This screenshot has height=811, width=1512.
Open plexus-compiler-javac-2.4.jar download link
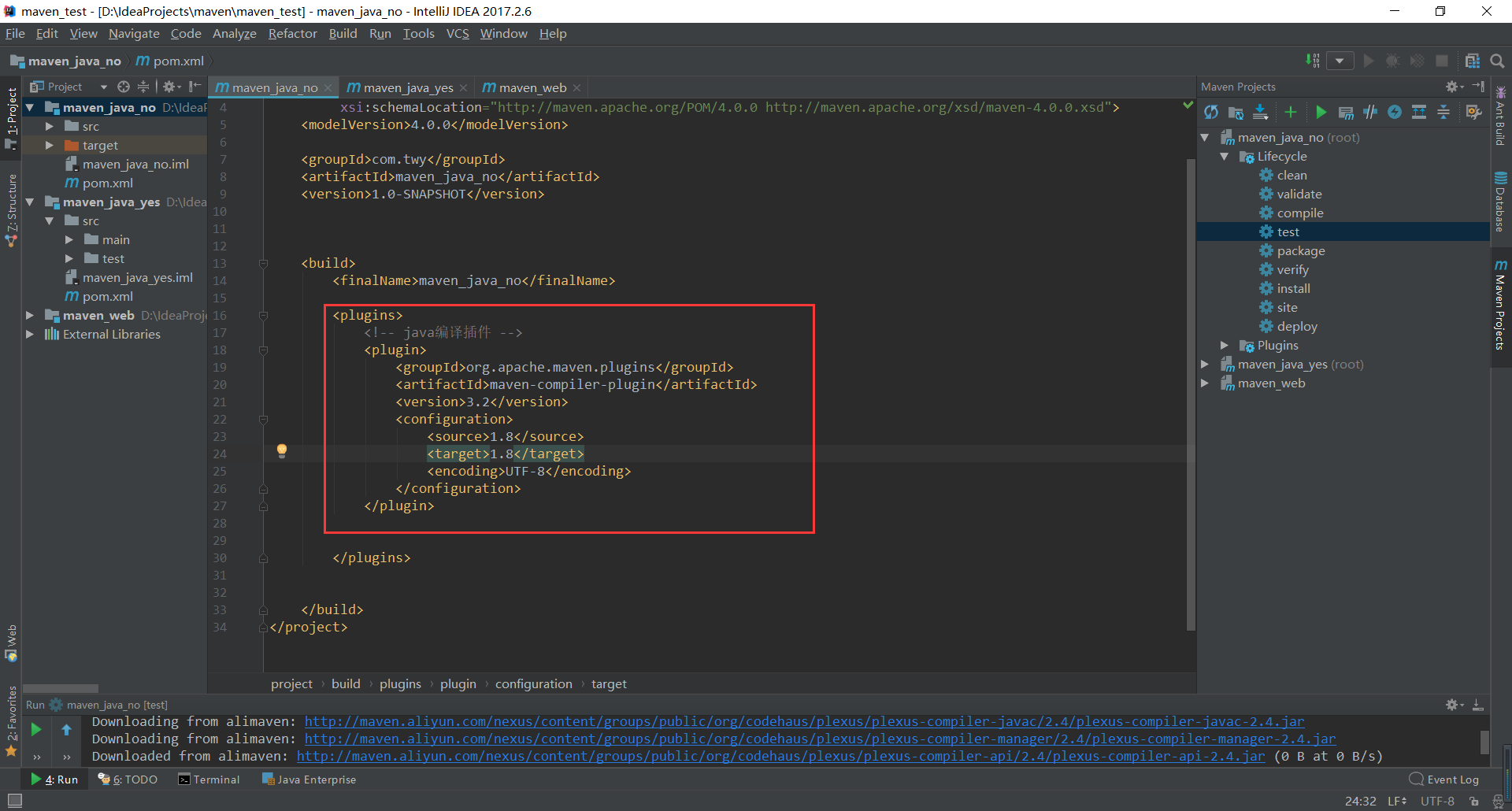coord(804,721)
